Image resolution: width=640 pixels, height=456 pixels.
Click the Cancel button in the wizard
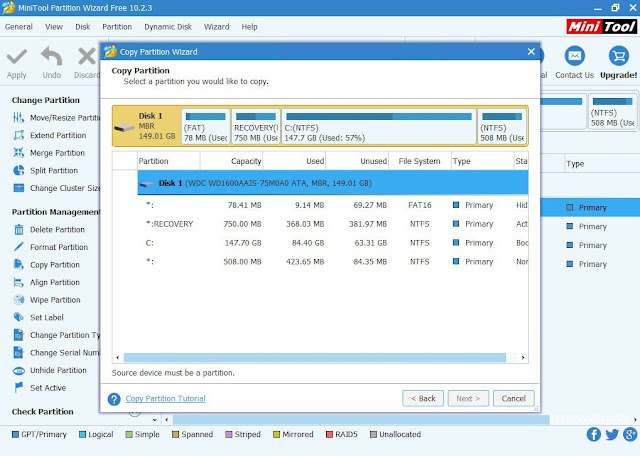point(513,398)
